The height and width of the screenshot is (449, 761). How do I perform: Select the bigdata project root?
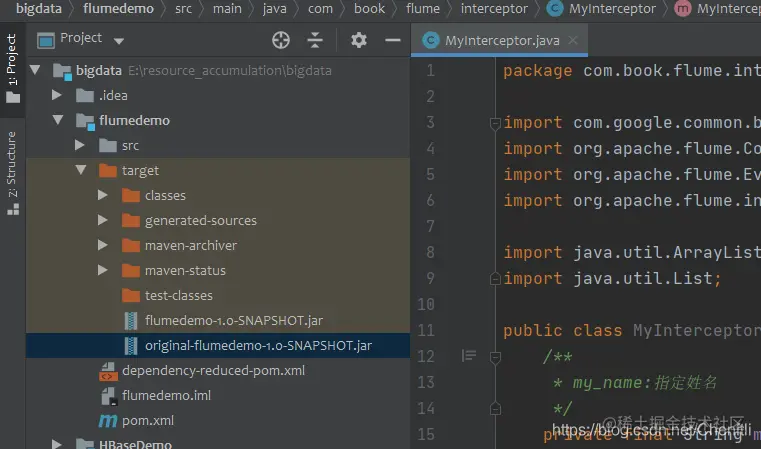pyautogui.click(x=99, y=71)
